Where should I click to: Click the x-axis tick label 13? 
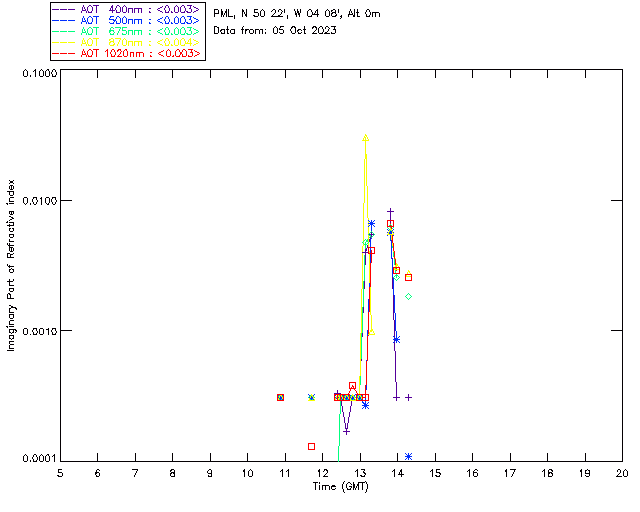point(360,474)
